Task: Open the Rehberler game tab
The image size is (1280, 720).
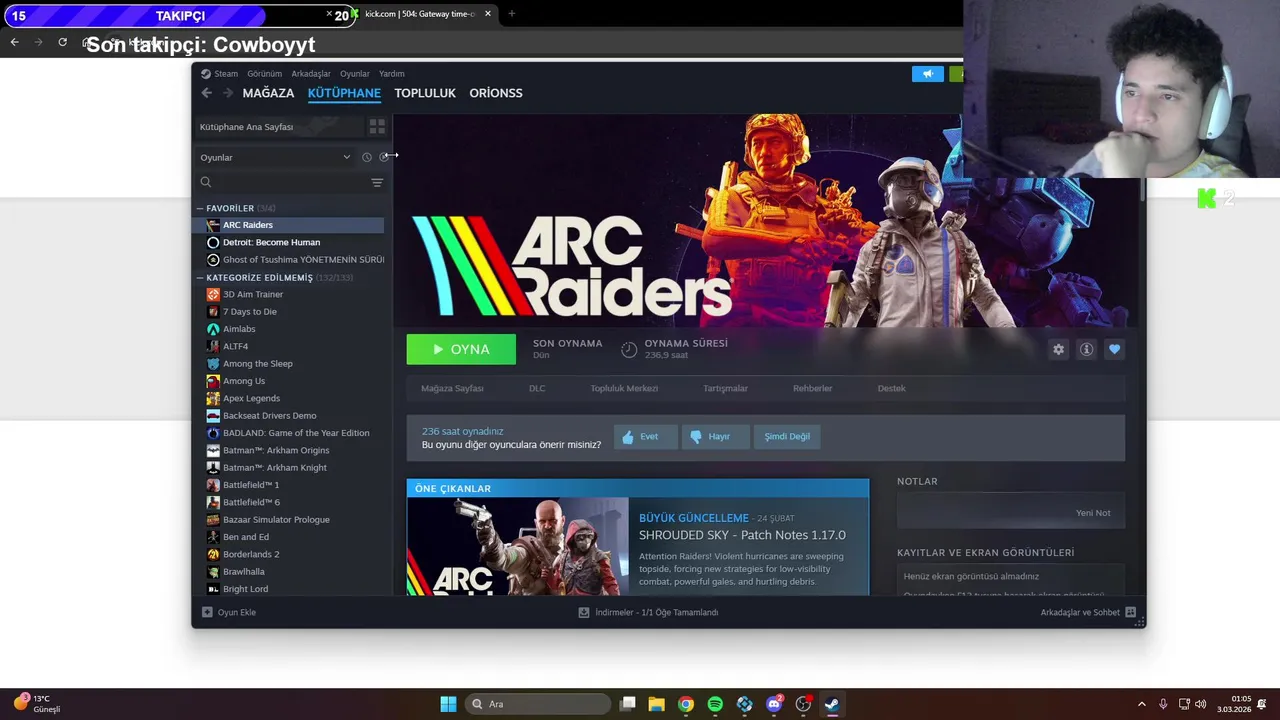Action: [812, 388]
